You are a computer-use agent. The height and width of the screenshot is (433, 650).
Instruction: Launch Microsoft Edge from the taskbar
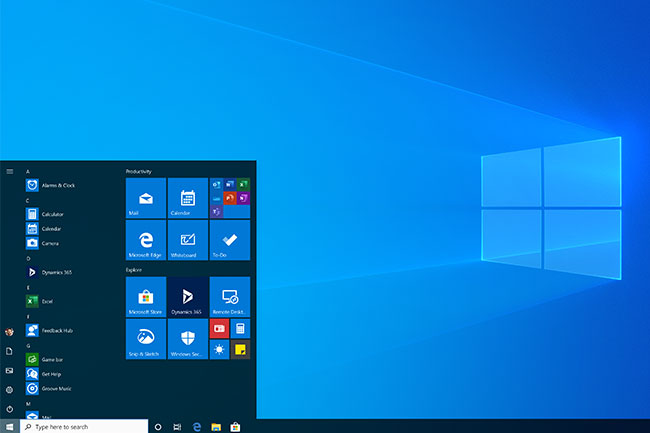tap(197, 427)
